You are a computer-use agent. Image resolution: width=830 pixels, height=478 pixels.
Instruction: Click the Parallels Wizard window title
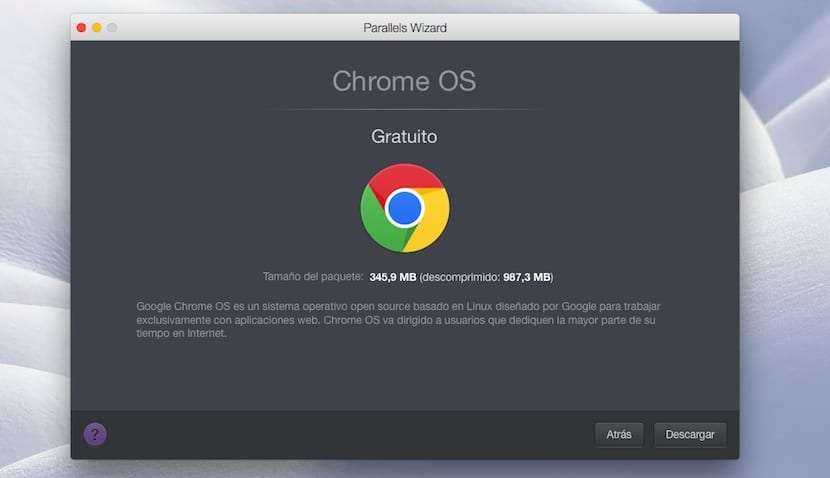point(404,27)
